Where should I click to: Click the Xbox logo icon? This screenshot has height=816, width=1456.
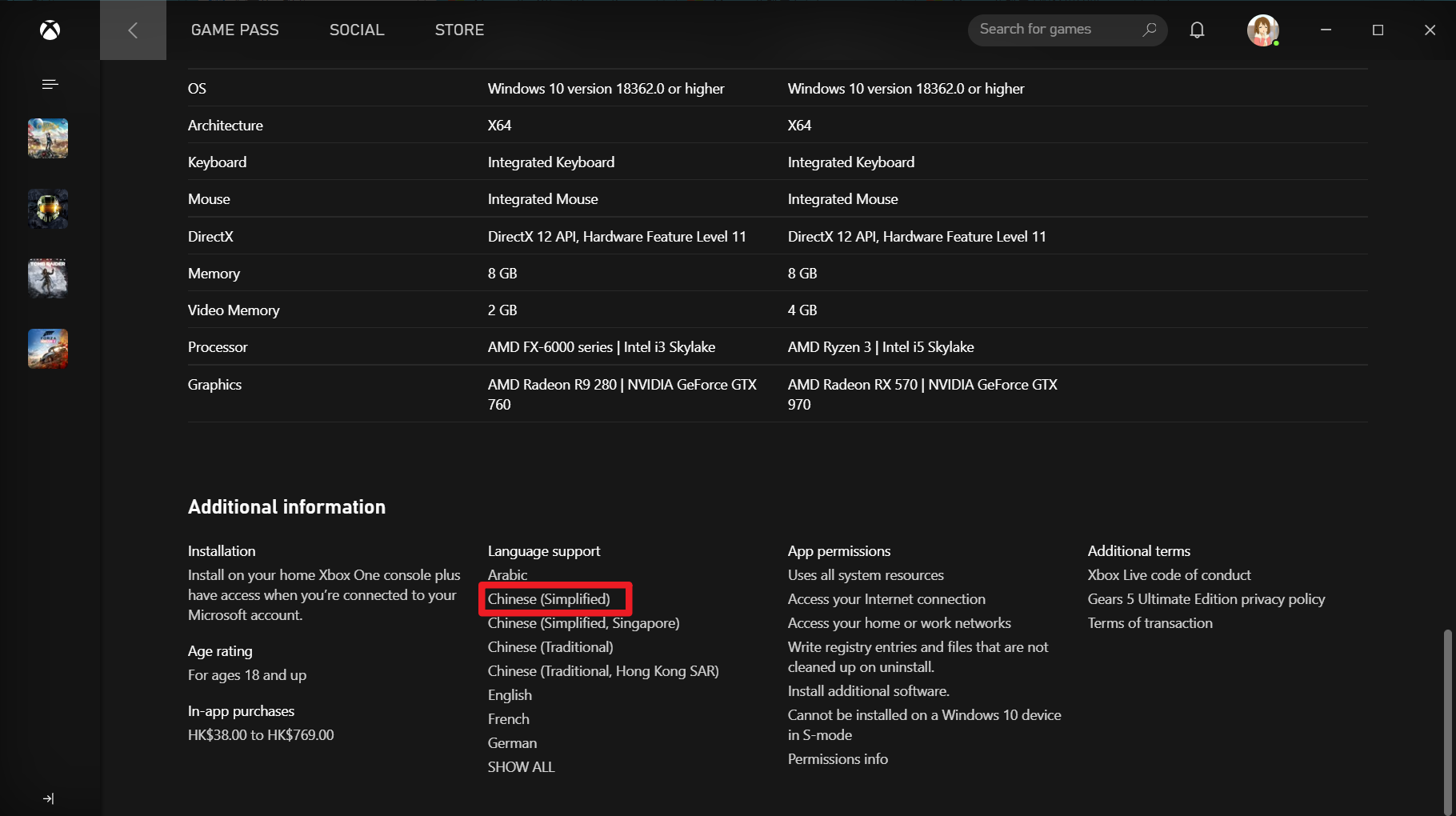(x=50, y=30)
